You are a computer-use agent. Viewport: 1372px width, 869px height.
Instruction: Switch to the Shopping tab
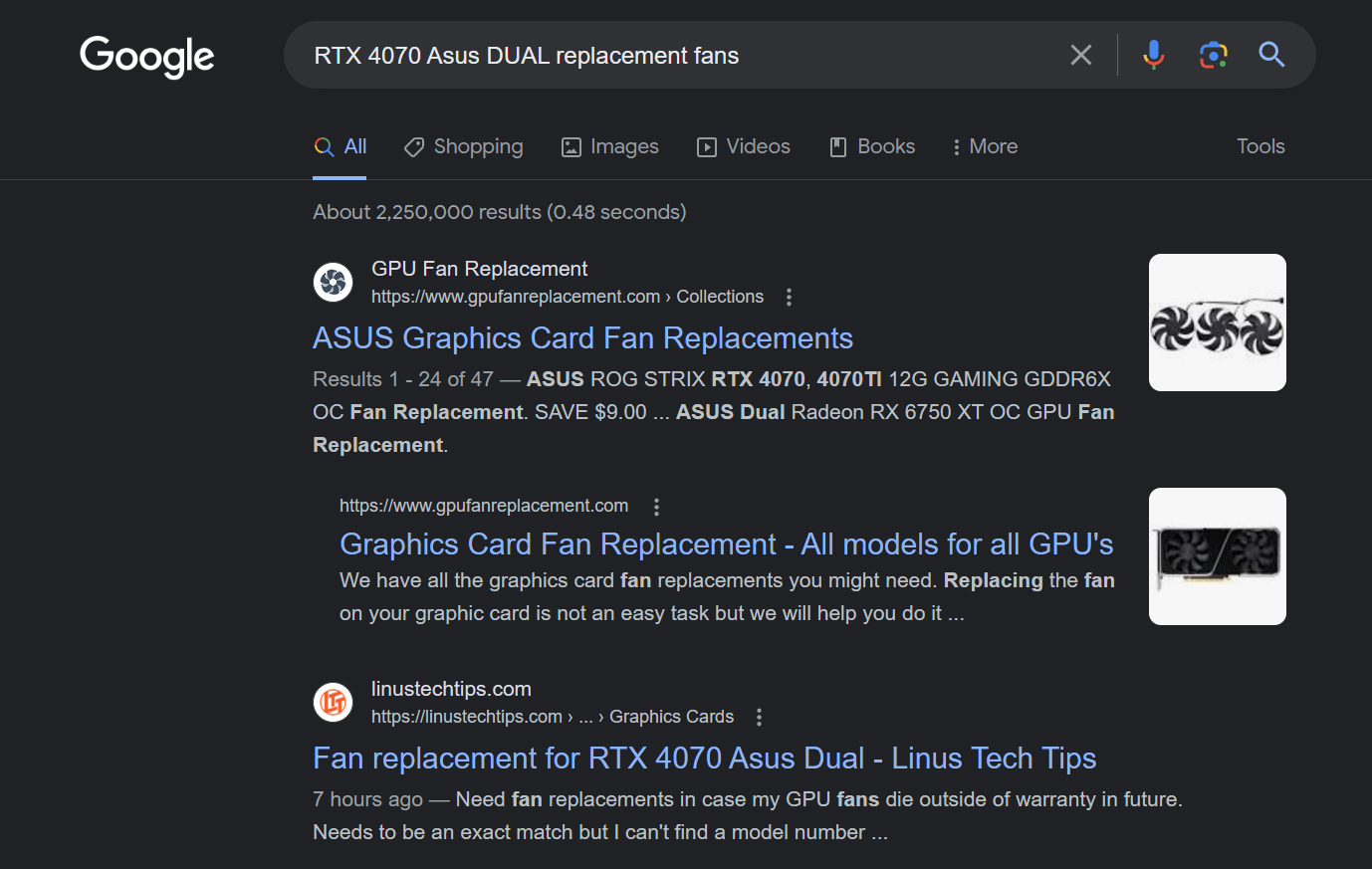463,146
